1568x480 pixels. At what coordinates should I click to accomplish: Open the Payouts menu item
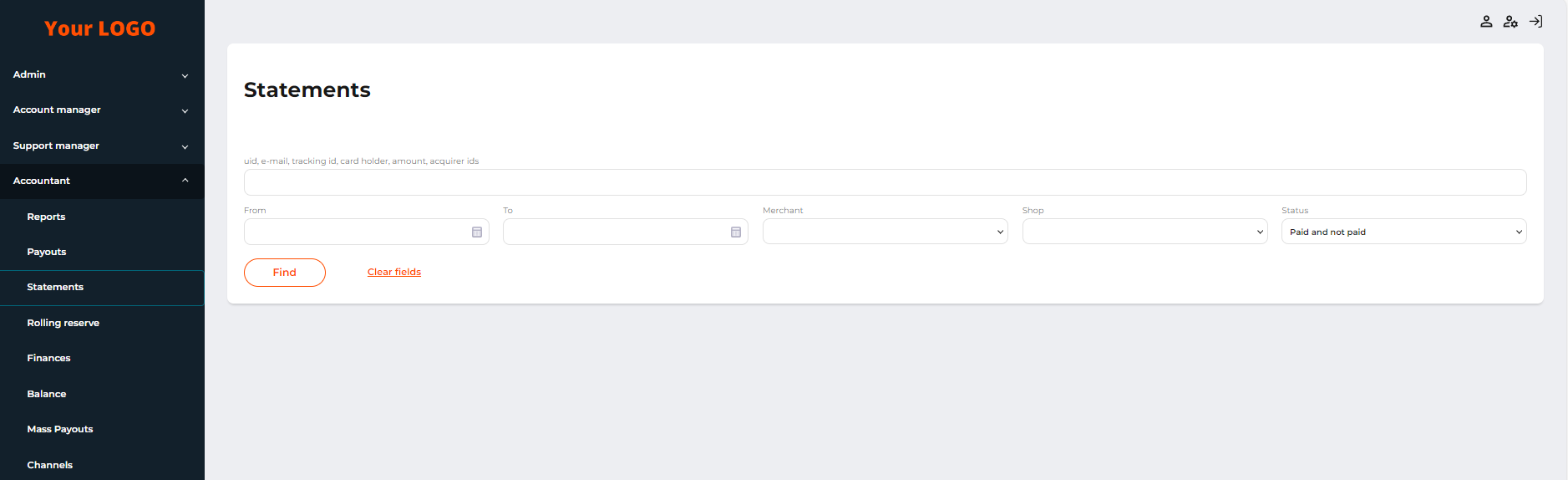tap(47, 253)
